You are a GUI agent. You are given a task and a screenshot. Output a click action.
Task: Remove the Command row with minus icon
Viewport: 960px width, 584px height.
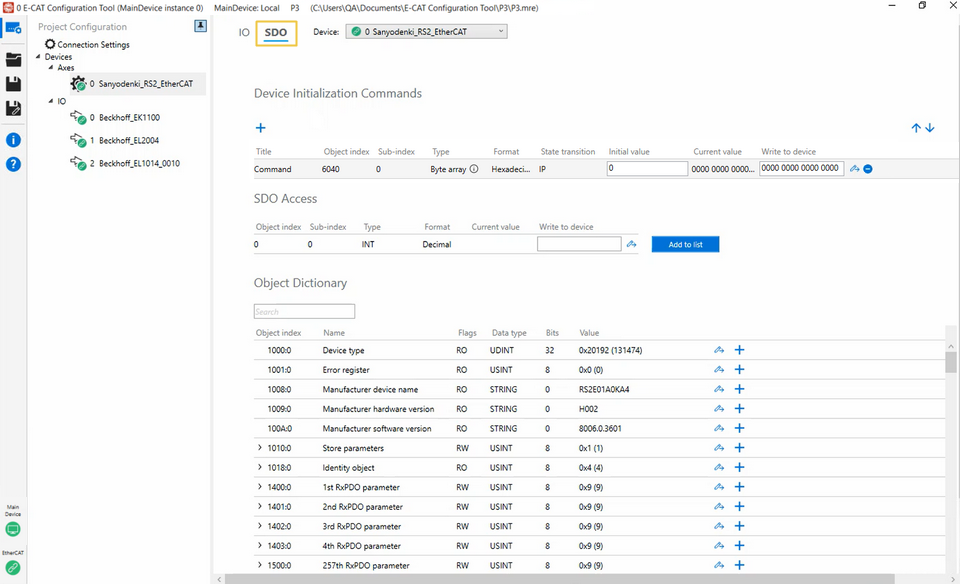click(868, 169)
